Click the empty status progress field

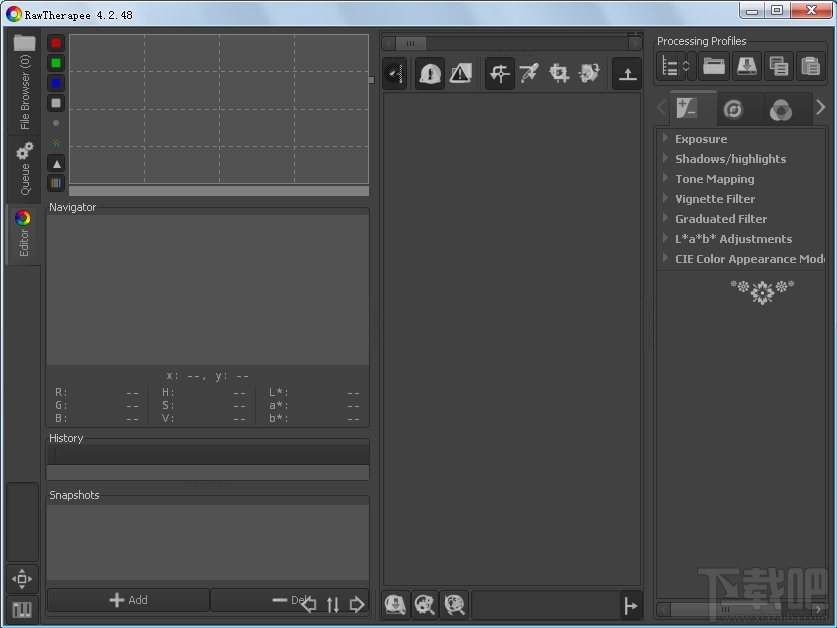[545, 605]
